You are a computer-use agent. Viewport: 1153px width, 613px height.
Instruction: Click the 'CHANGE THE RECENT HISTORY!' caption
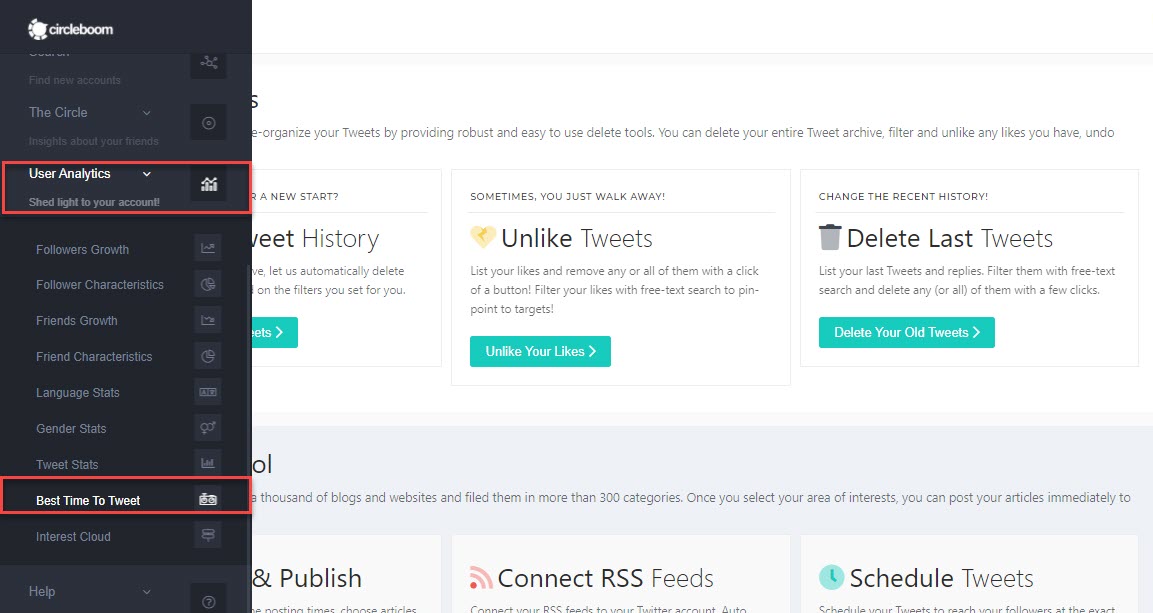904,196
